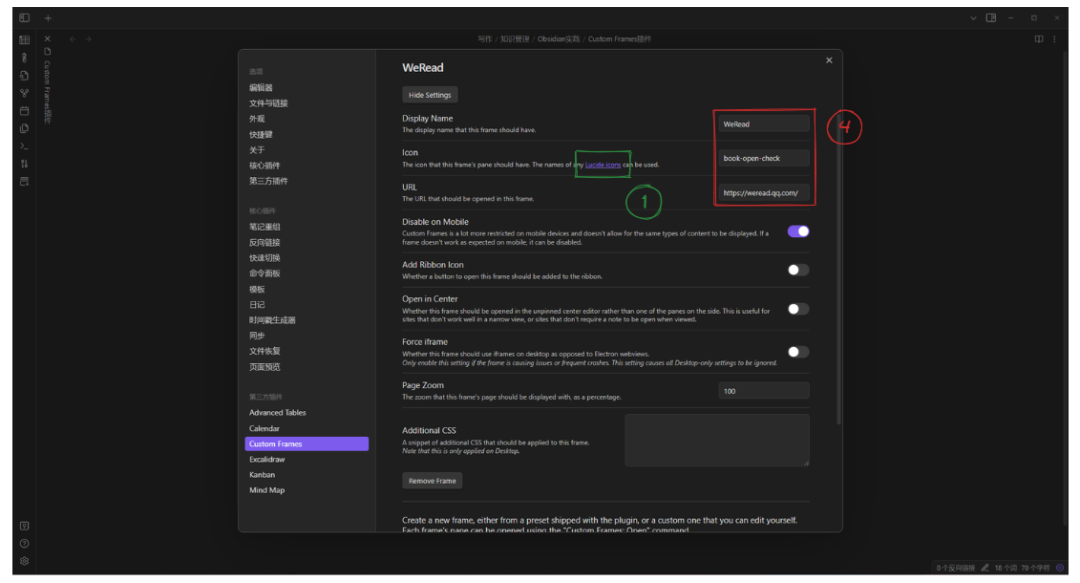
Task: Click the graph view ribbon icon
Action: click(x=24, y=93)
